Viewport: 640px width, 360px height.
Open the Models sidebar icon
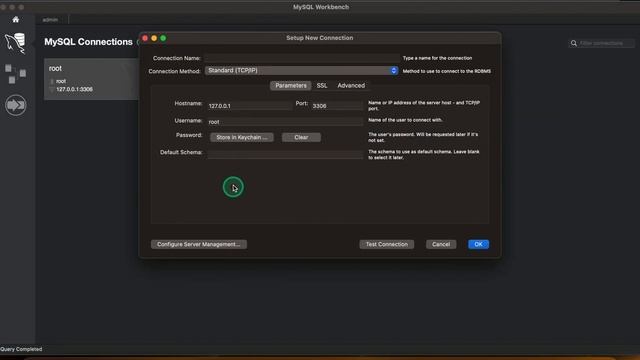pyautogui.click(x=16, y=74)
